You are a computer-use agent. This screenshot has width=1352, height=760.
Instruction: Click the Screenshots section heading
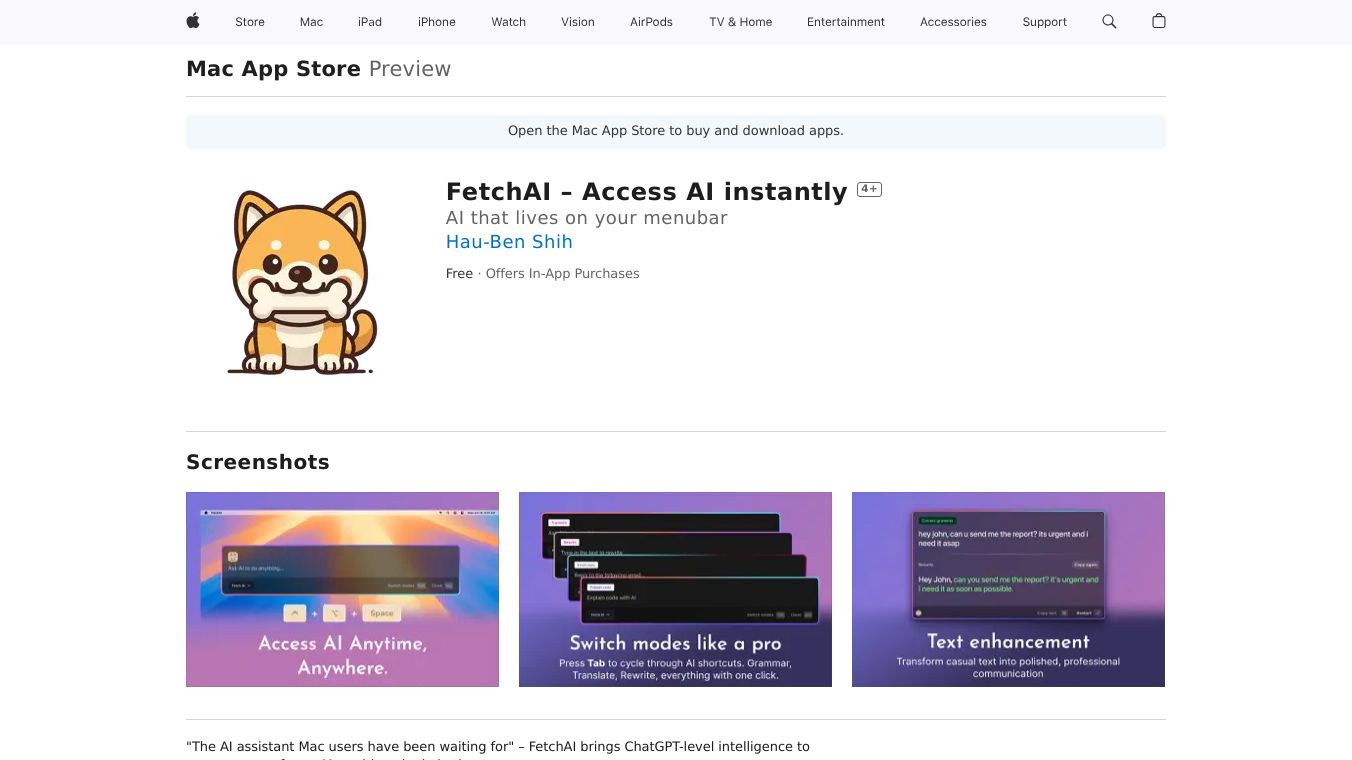point(258,462)
